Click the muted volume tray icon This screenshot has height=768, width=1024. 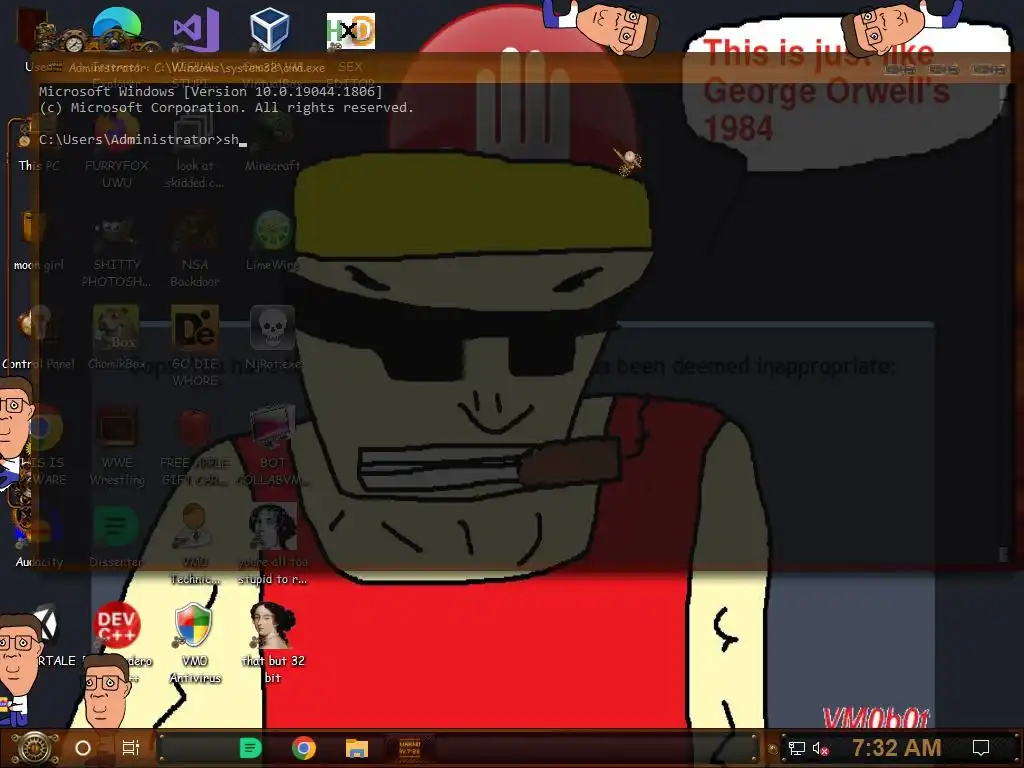pyautogui.click(x=820, y=748)
